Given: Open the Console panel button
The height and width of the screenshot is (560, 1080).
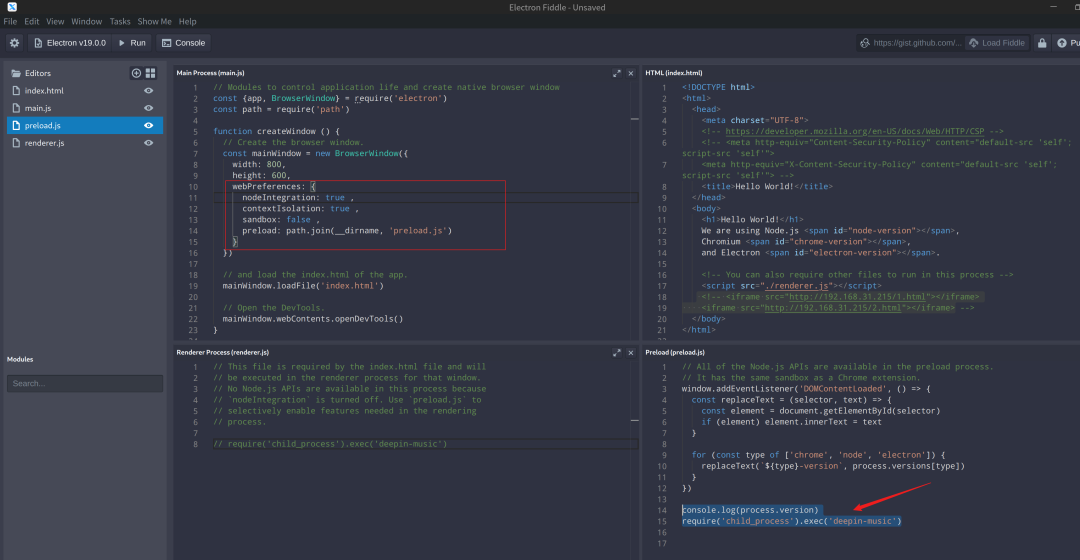Looking at the screenshot, I should click(183, 43).
